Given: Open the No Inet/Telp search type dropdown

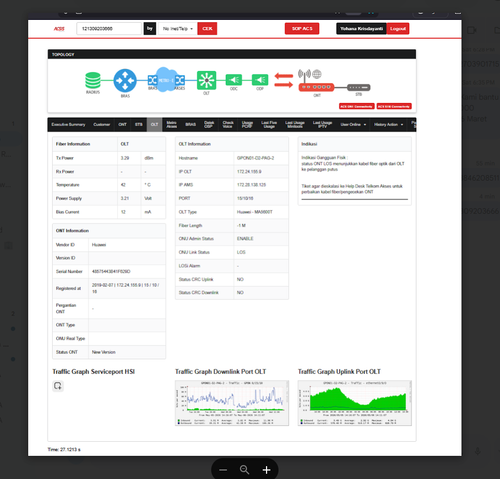Looking at the screenshot, I should (x=177, y=29).
